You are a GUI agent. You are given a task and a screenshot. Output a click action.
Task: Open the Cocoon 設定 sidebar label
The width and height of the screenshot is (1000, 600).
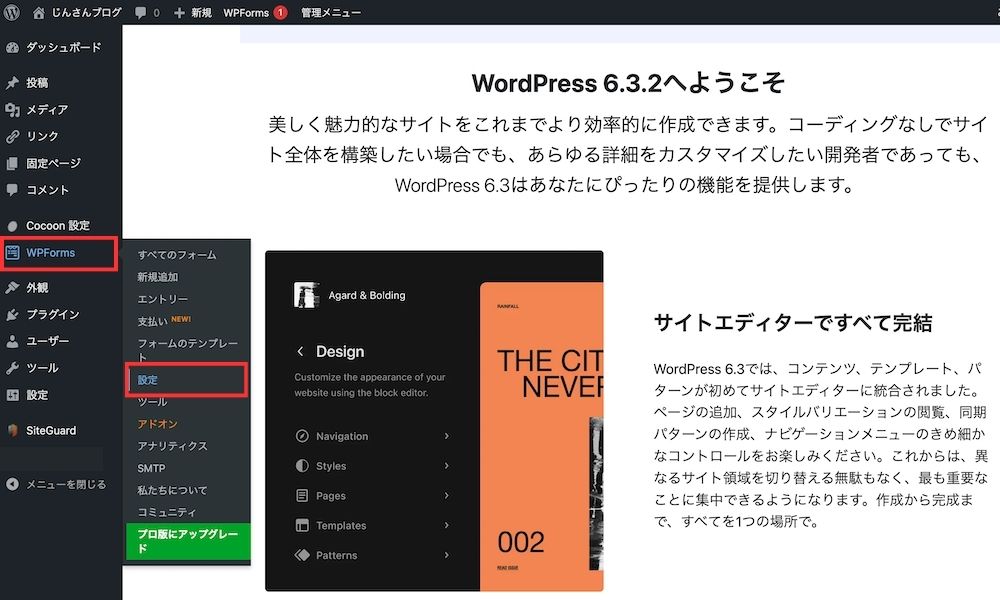tap(58, 226)
